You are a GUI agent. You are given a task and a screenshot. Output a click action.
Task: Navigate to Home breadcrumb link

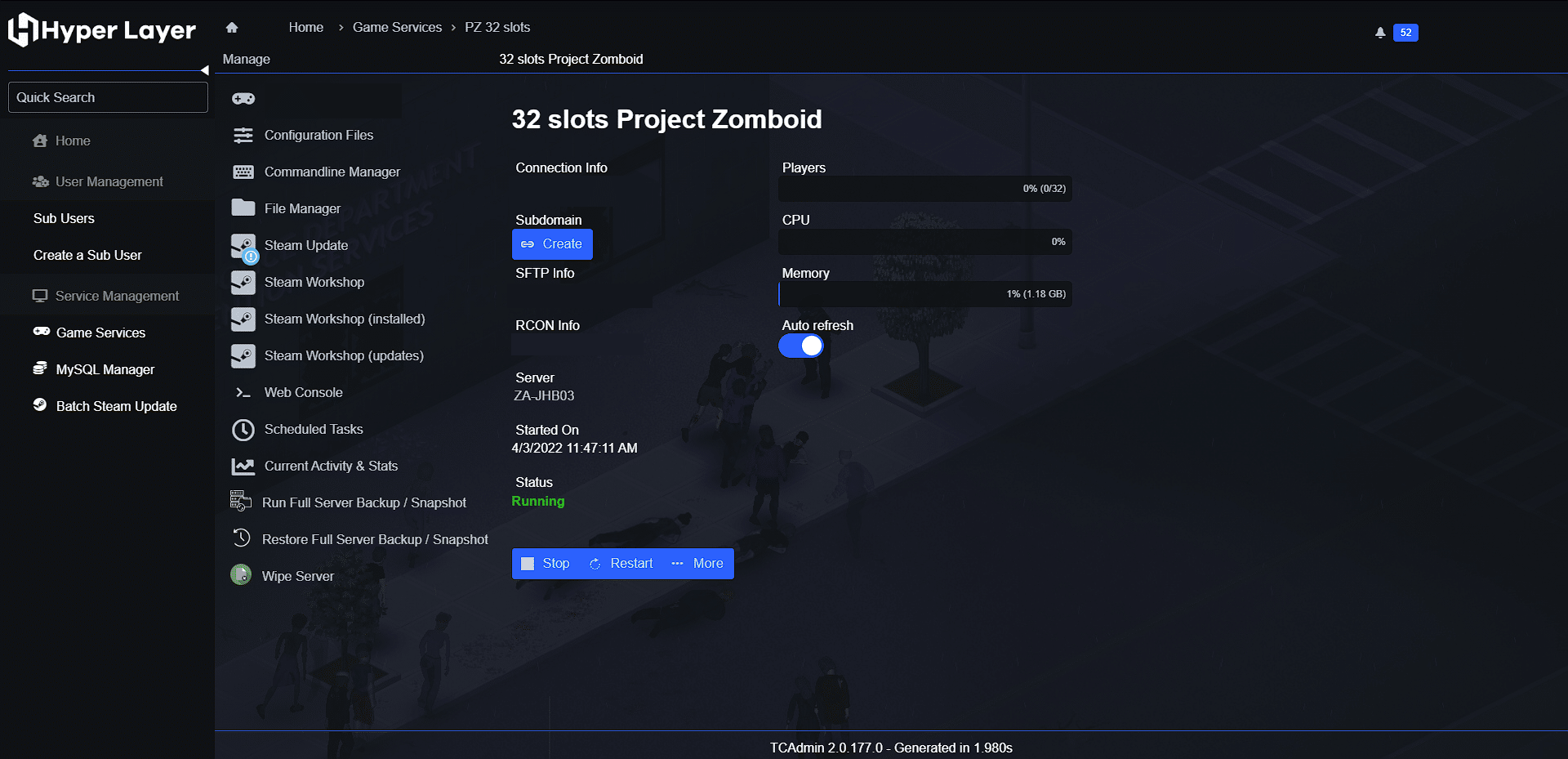(x=306, y=27)
